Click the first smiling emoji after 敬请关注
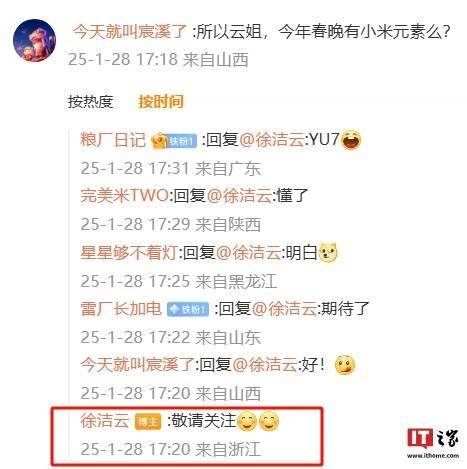Viewport: 467px width, 469px height. (x=247, y=421)
